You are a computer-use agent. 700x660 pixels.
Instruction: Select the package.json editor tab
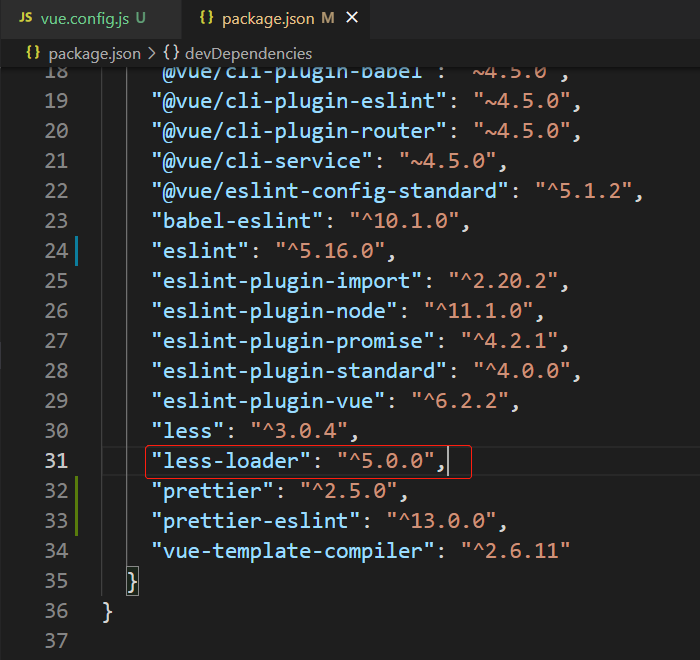click(268, 19)
